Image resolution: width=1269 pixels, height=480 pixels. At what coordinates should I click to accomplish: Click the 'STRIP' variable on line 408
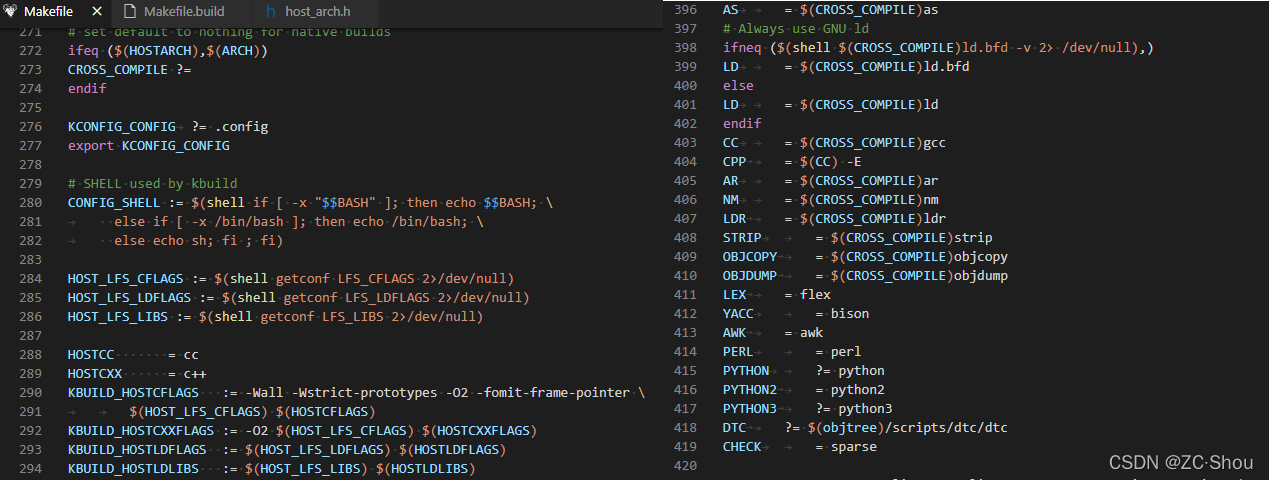point(742,237)
